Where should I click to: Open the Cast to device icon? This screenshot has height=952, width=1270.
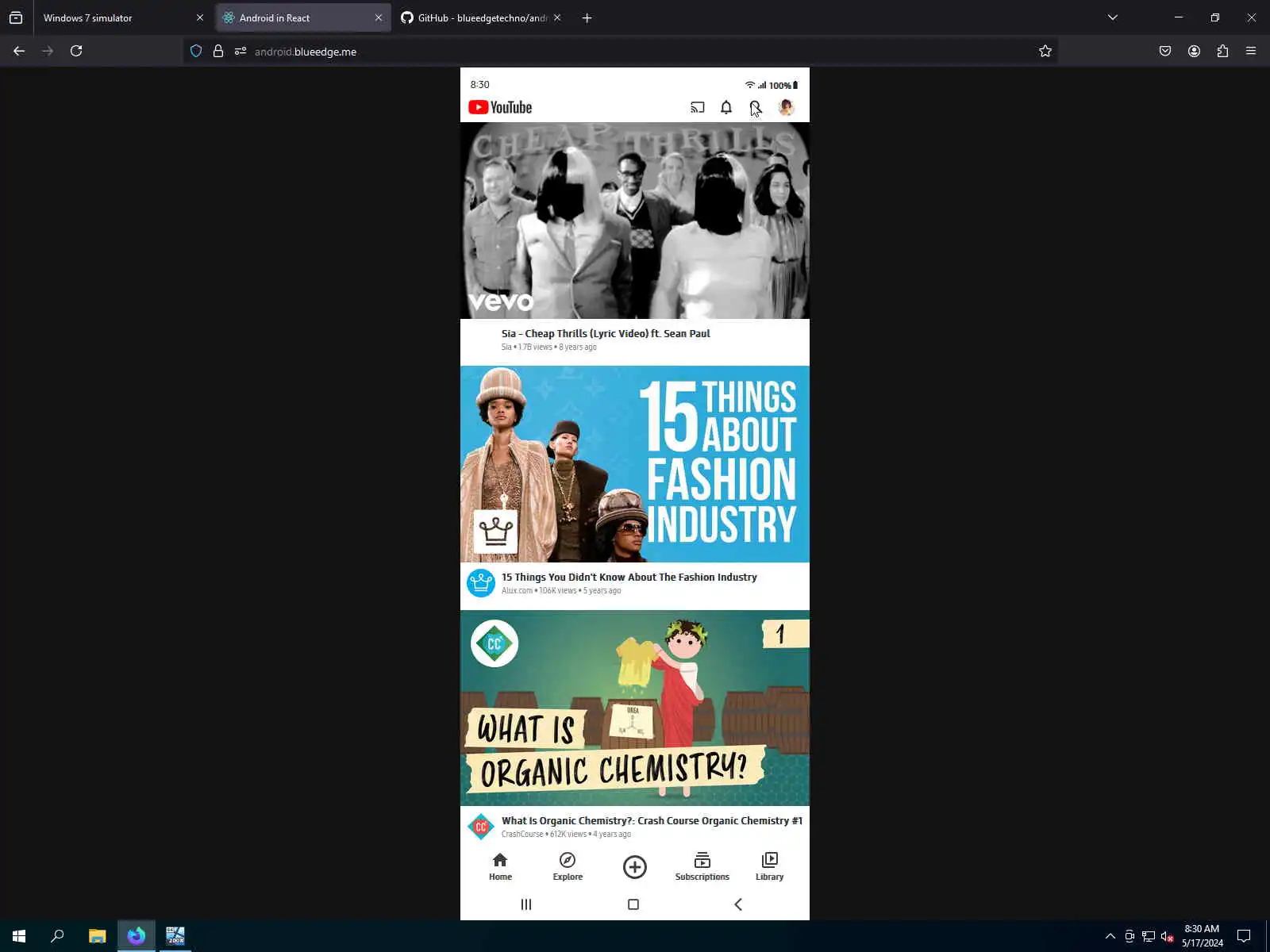[x=698, y=107]
